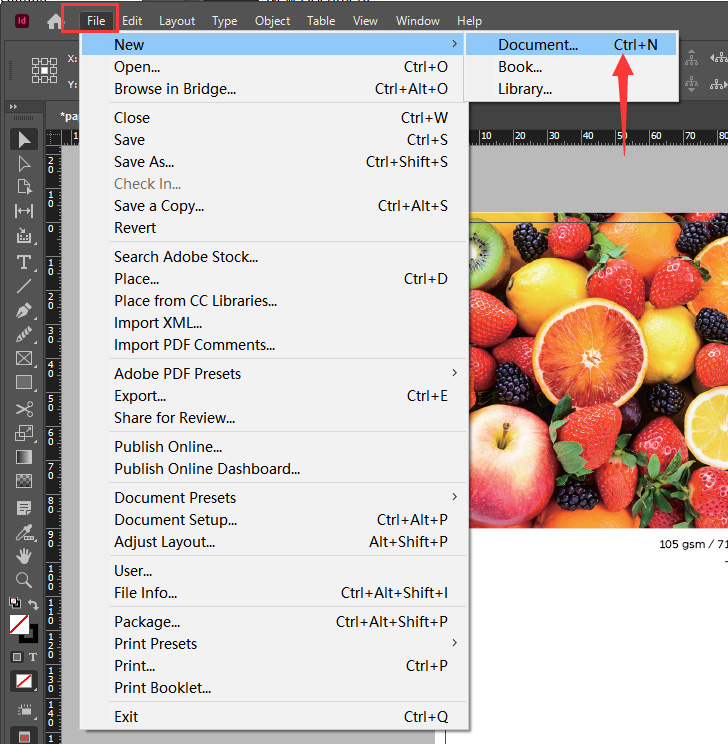The image size is (728, 744).
Task: Open the Object menu
Action: [272, 21]
